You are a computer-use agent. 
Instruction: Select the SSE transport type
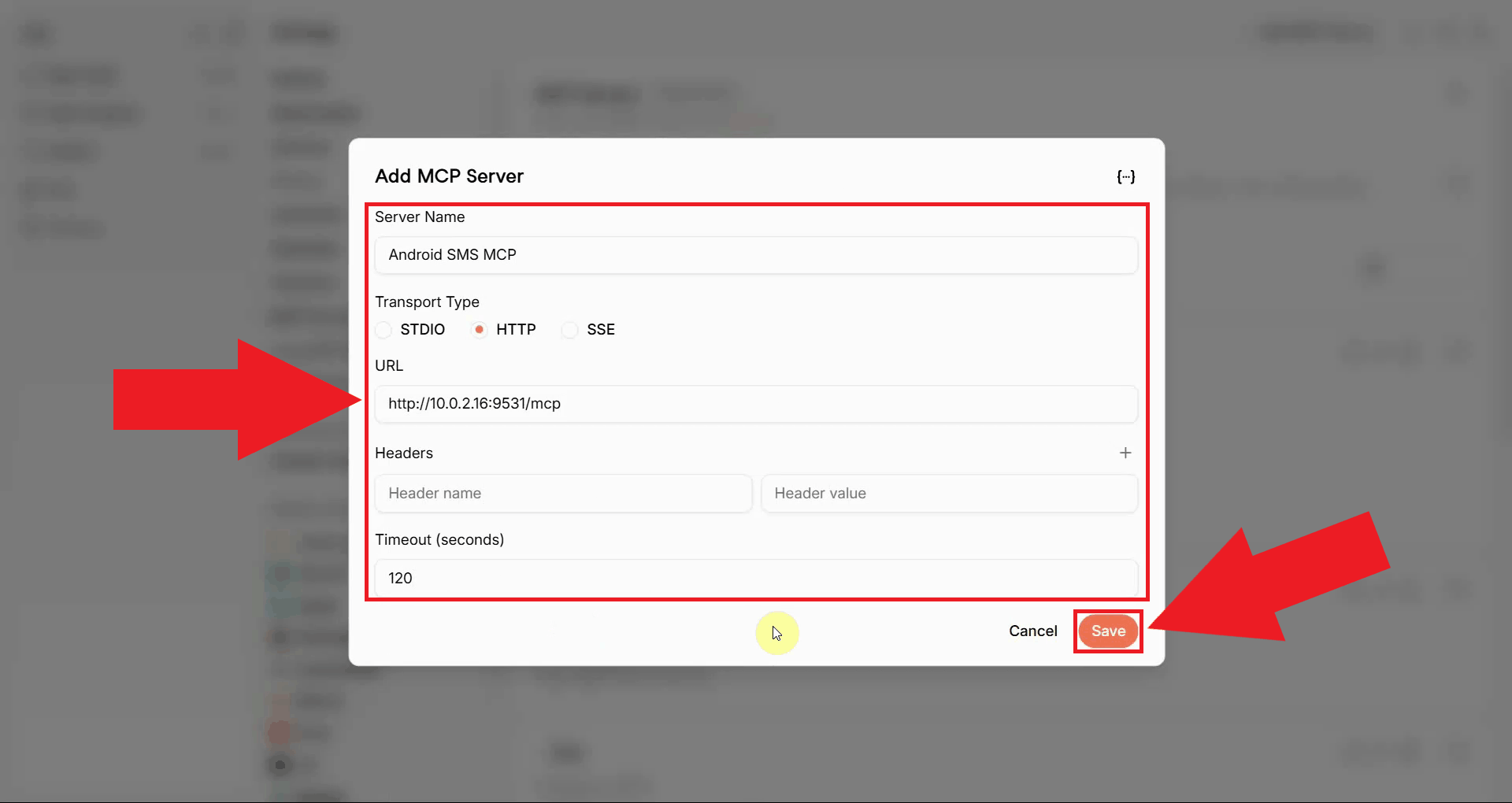pyautogui.click(x=569, y=330)
